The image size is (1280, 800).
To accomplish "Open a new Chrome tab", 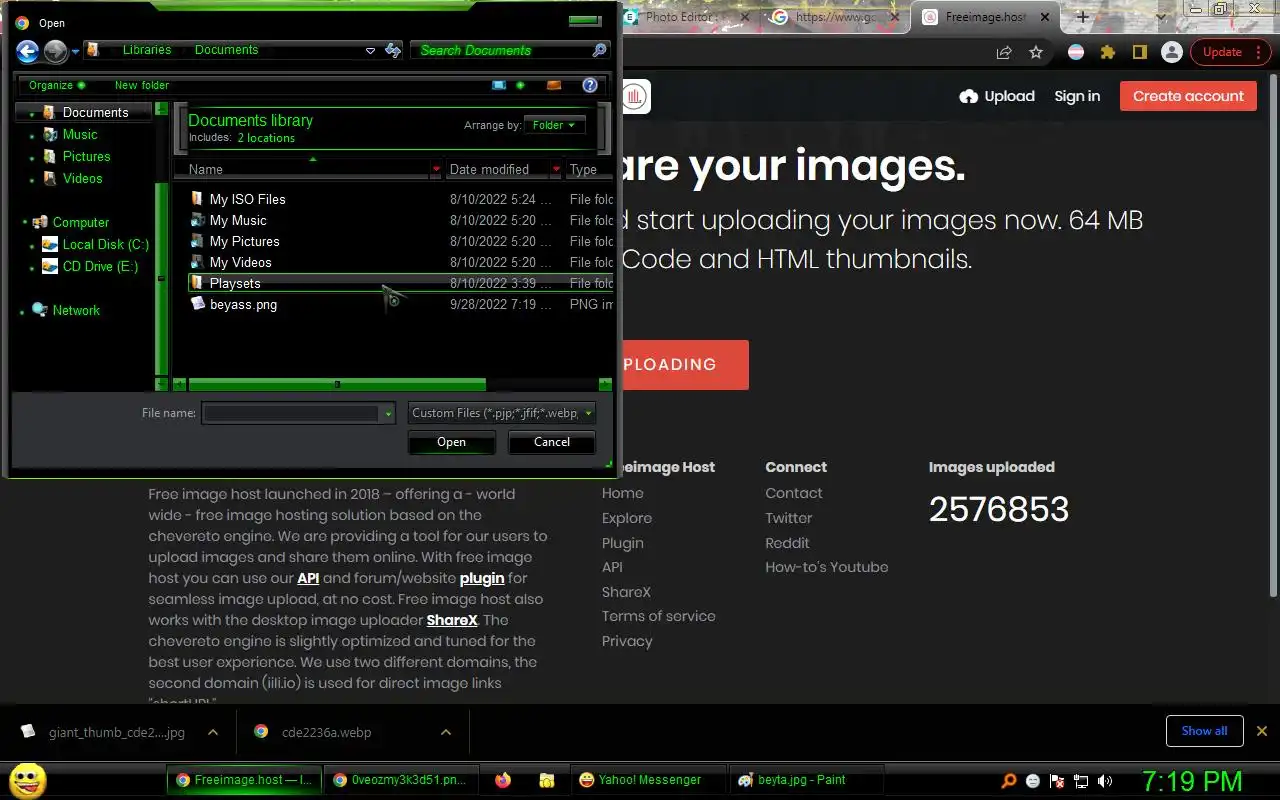I will [x=1083, y=17].
